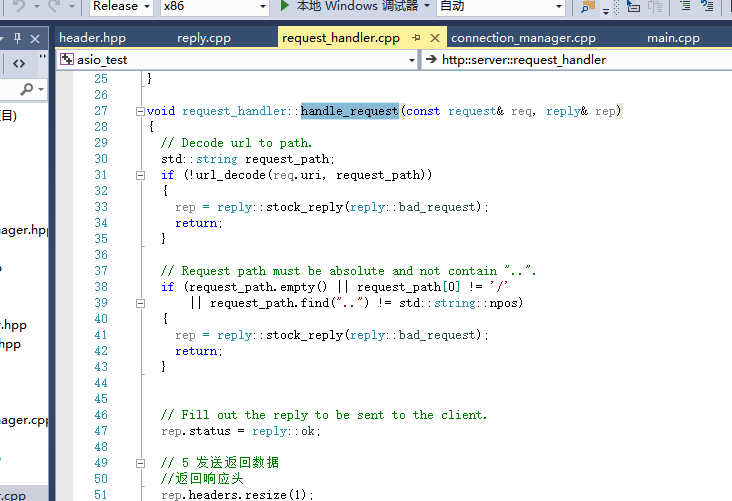Image resolution: width=732 pixels, height=501 pixels.
Task: Open http::server::request_handler class dropdown
Action: point(577,60)
